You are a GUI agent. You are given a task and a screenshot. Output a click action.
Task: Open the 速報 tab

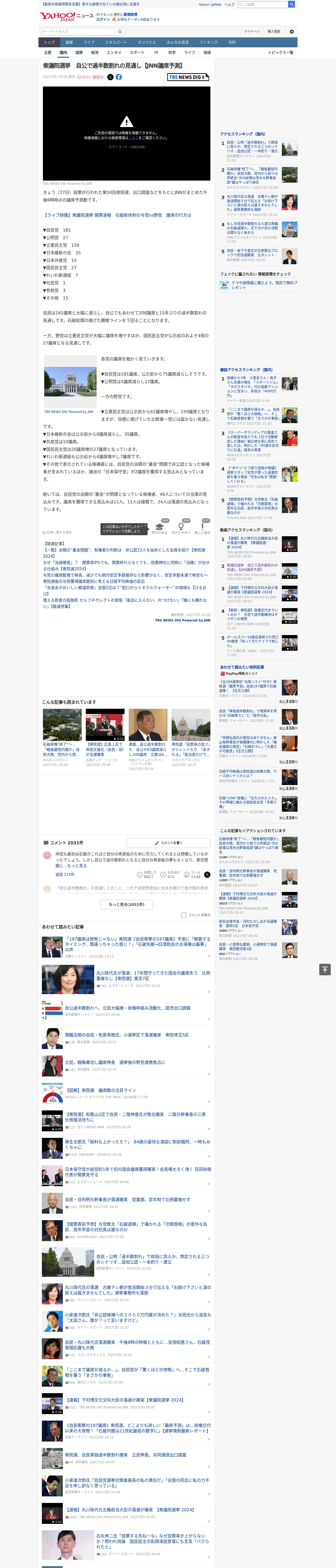coord(69,43)
